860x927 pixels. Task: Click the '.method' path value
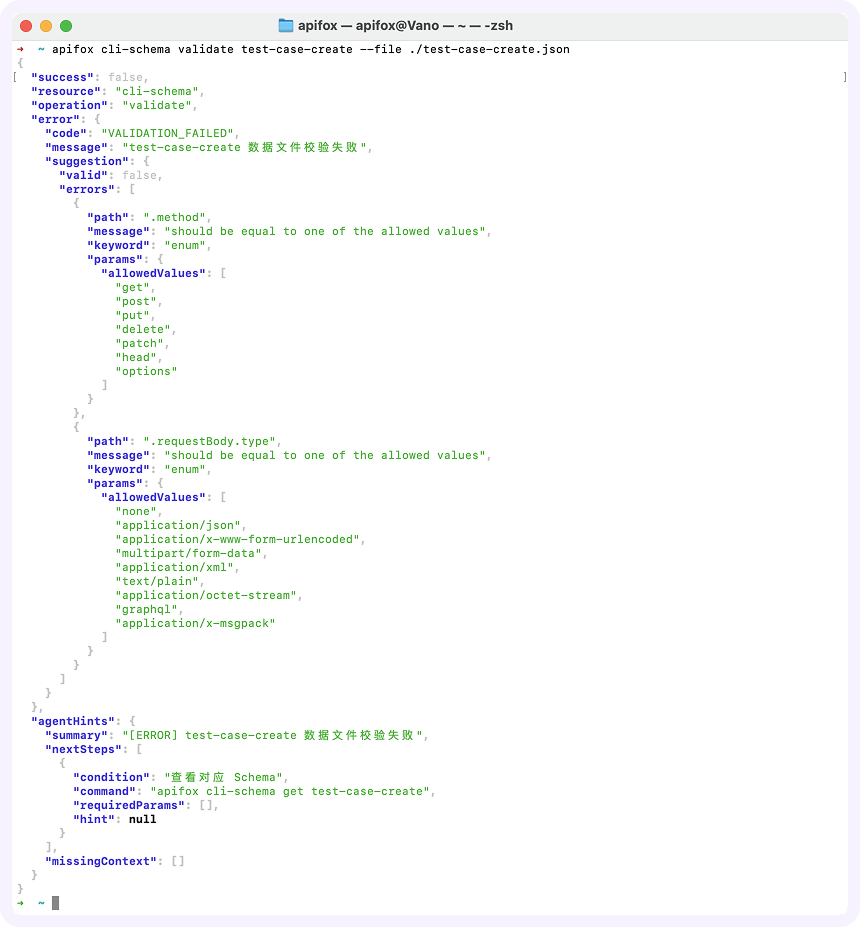(174, 218)
